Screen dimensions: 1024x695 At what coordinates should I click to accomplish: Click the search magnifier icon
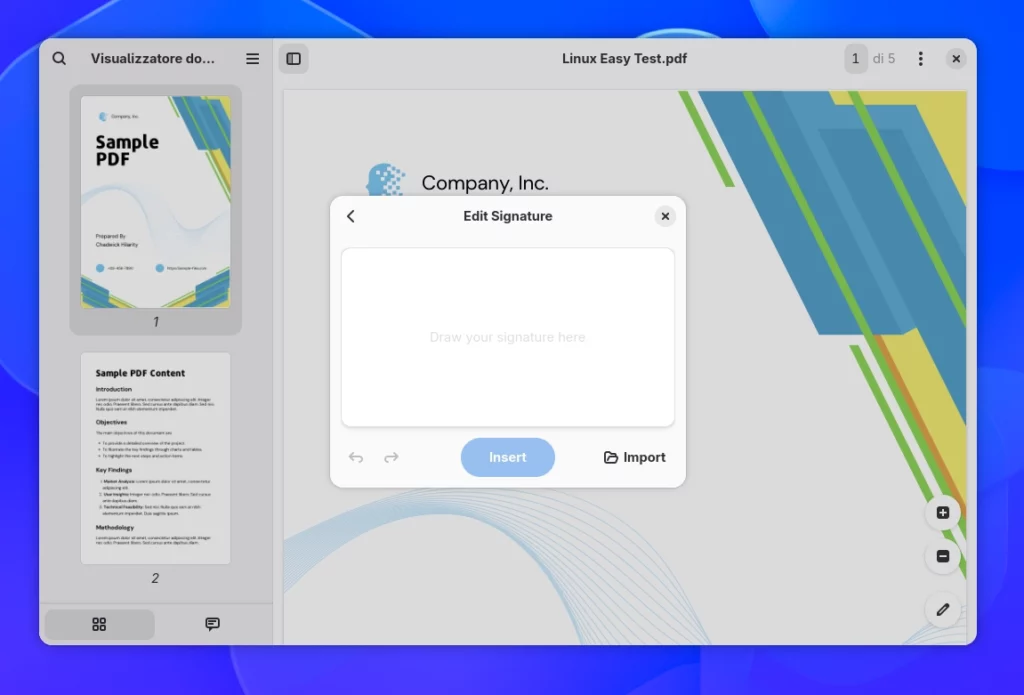pyautogui.click(x=59, y=59)
